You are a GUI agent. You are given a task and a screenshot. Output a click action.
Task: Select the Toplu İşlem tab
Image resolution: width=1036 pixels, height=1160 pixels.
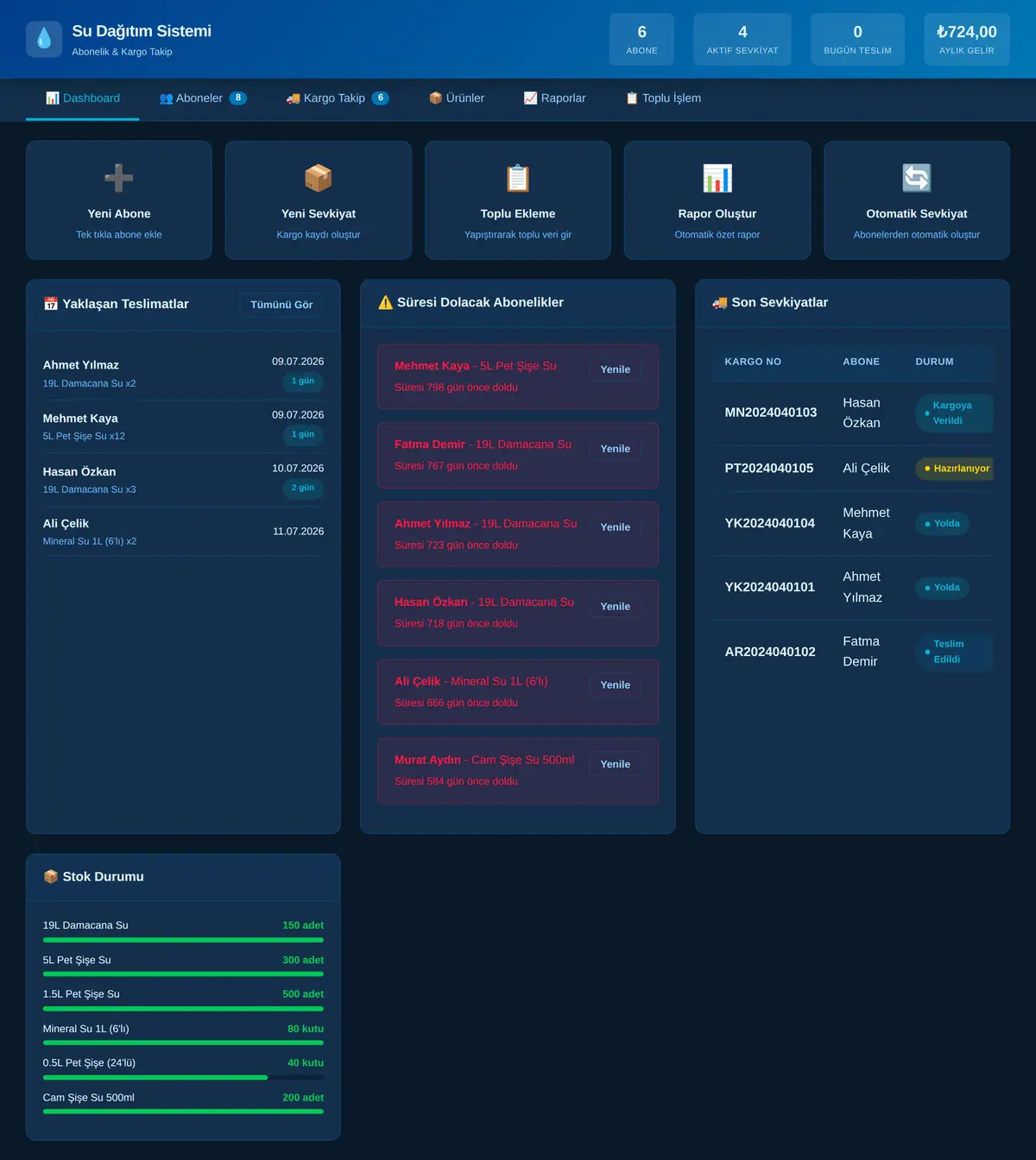point(663,98)
